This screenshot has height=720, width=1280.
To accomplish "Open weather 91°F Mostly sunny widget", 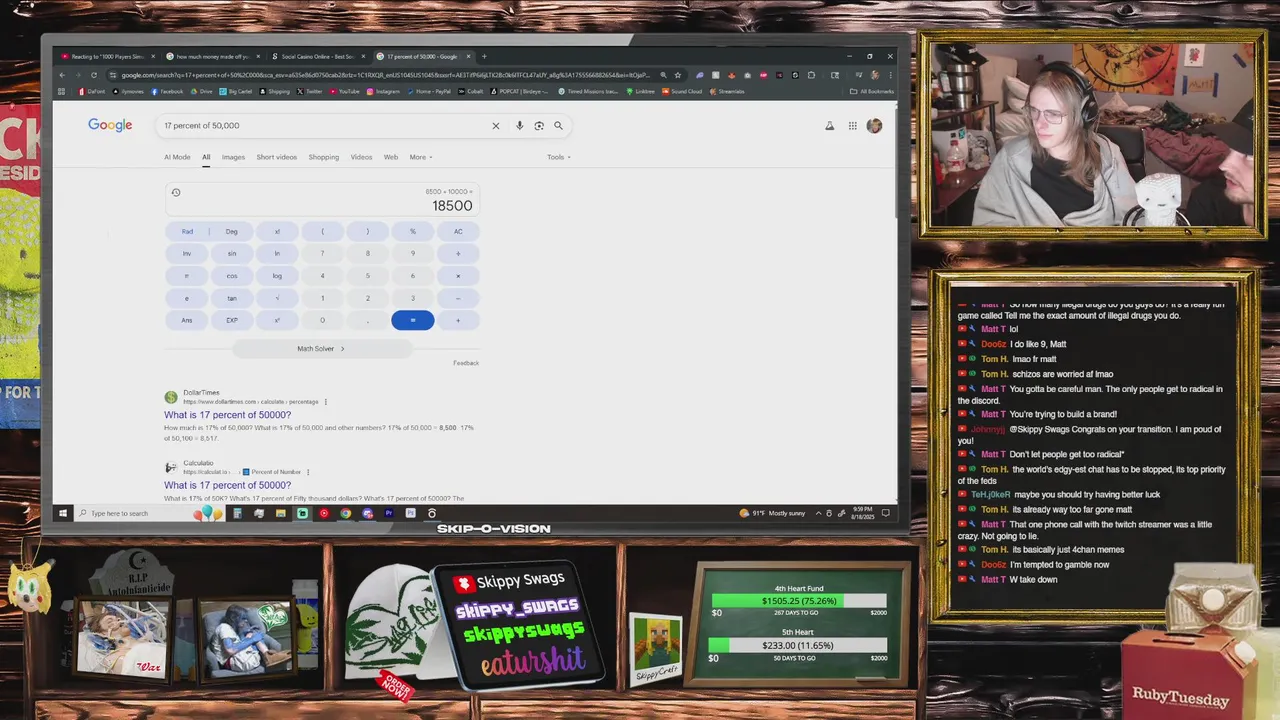I will tap(772, 513).
